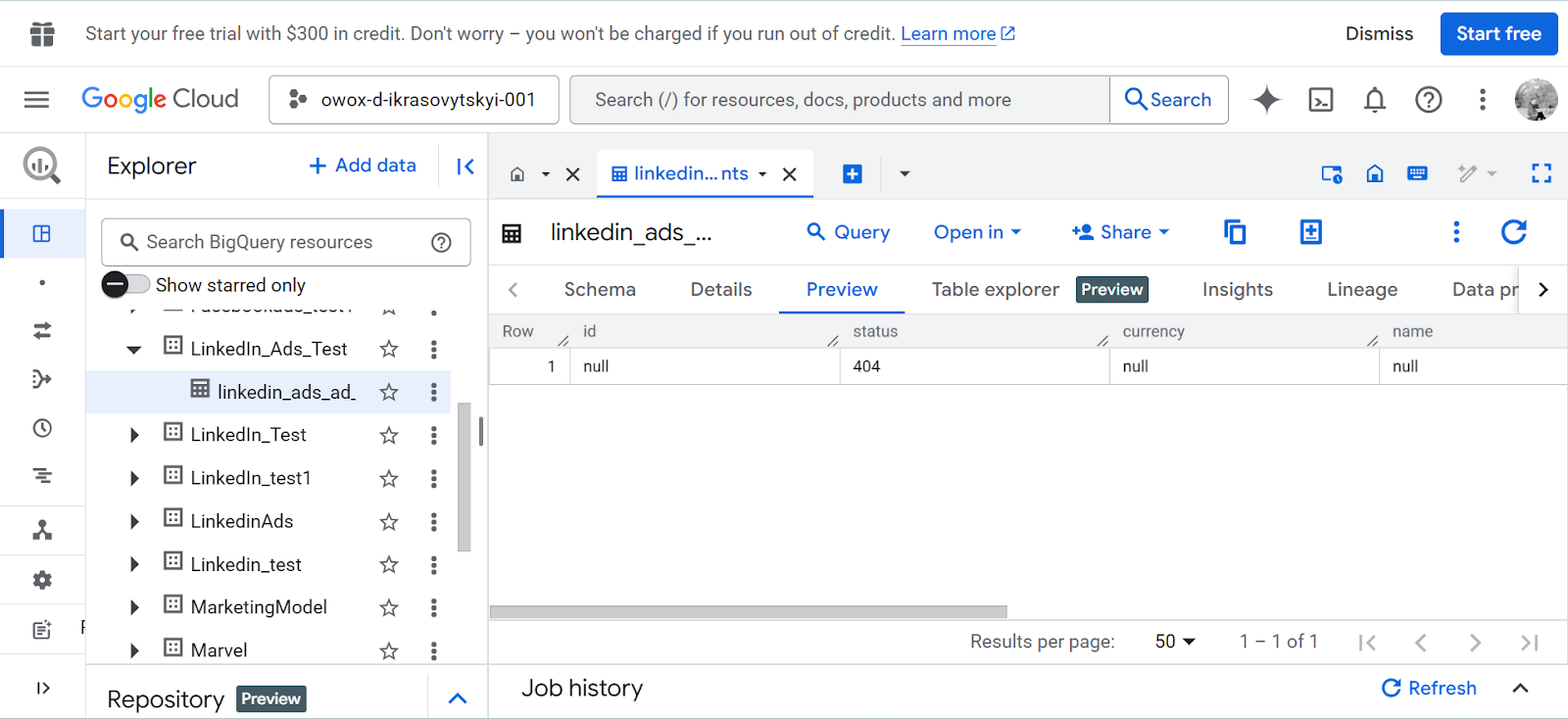Refresh the table with circular arrow icon
The width and height of the screenshot is (1568, 719).
tap(1514, 232)
